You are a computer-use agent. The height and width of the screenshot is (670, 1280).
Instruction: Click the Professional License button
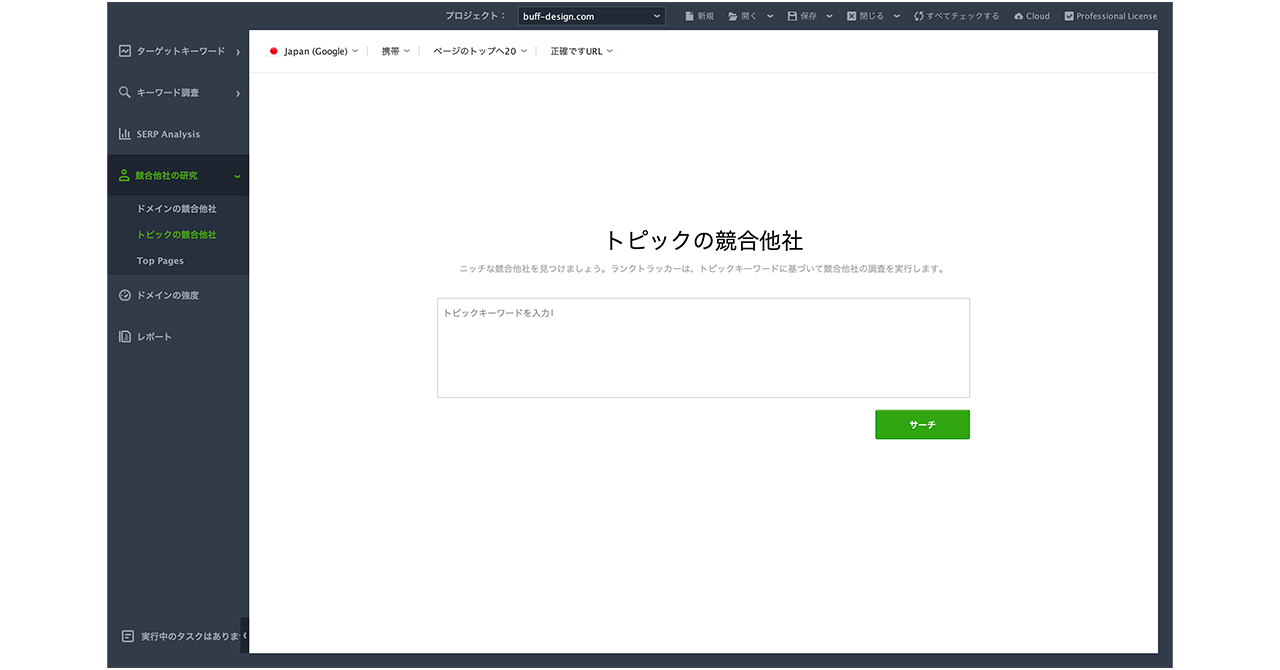(x=1110, y=16)
